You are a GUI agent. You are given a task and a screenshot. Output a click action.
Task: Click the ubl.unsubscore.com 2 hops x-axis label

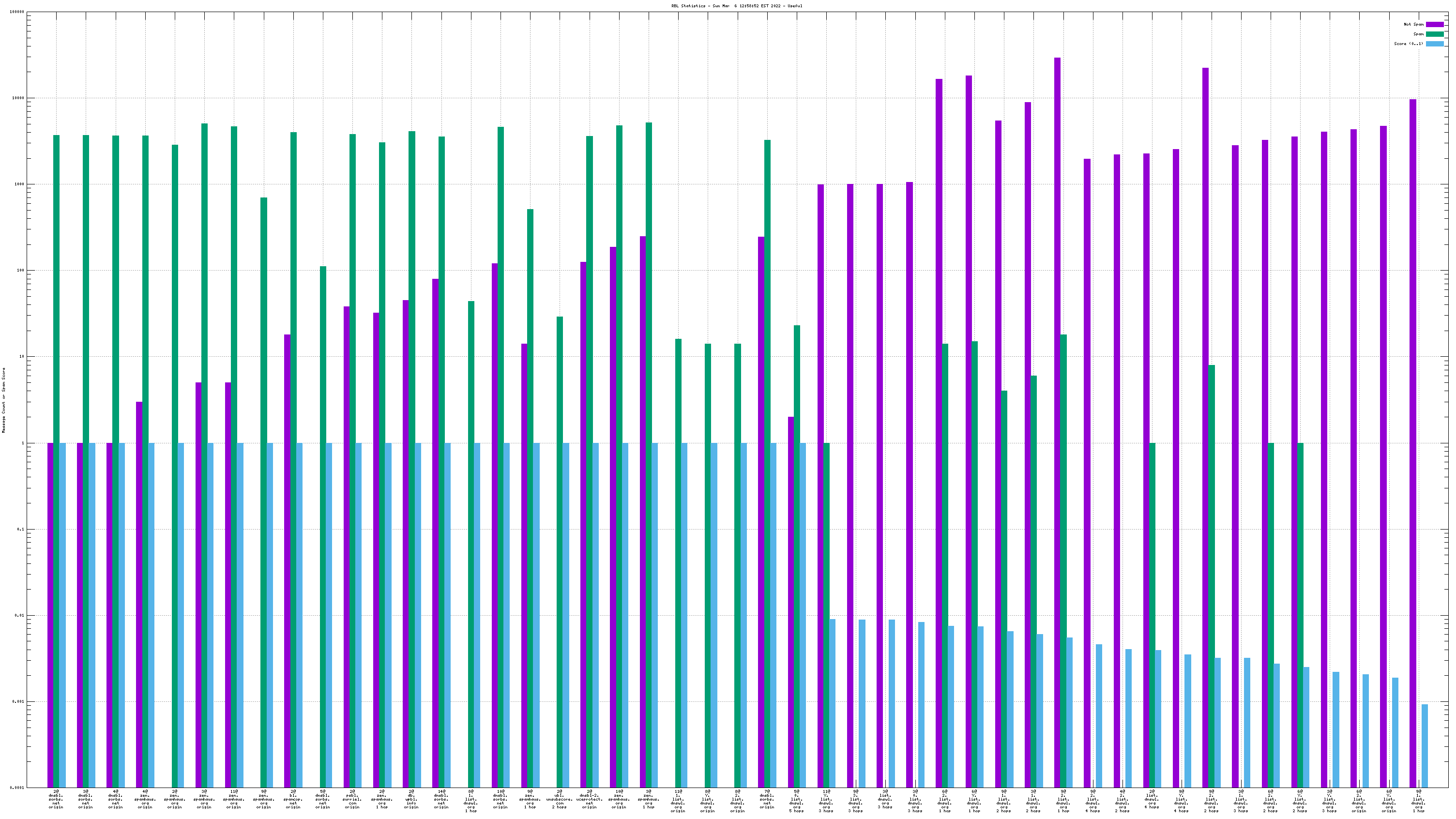[560, 799]
